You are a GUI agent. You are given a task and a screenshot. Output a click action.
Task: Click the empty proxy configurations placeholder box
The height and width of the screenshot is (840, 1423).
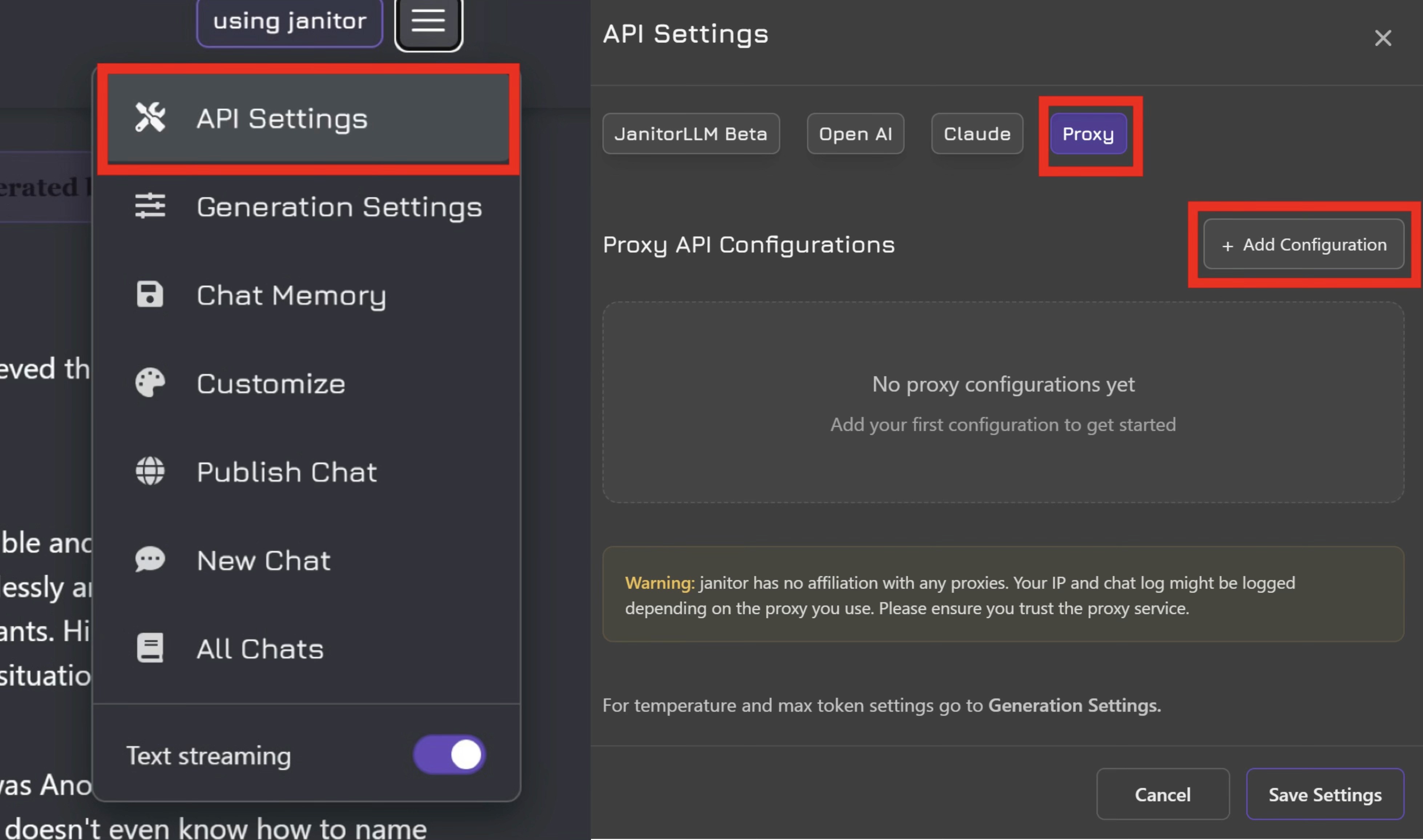point(1003,402)
